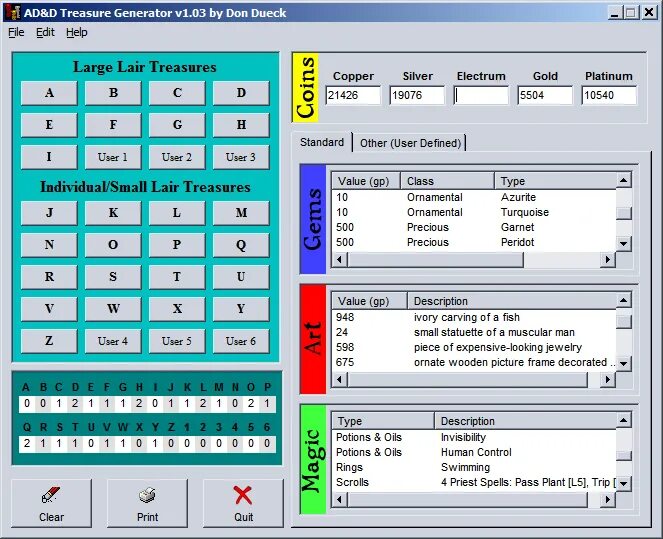663x539 pixels.
Task: Open the Edit menu
Action: (45, 33)
